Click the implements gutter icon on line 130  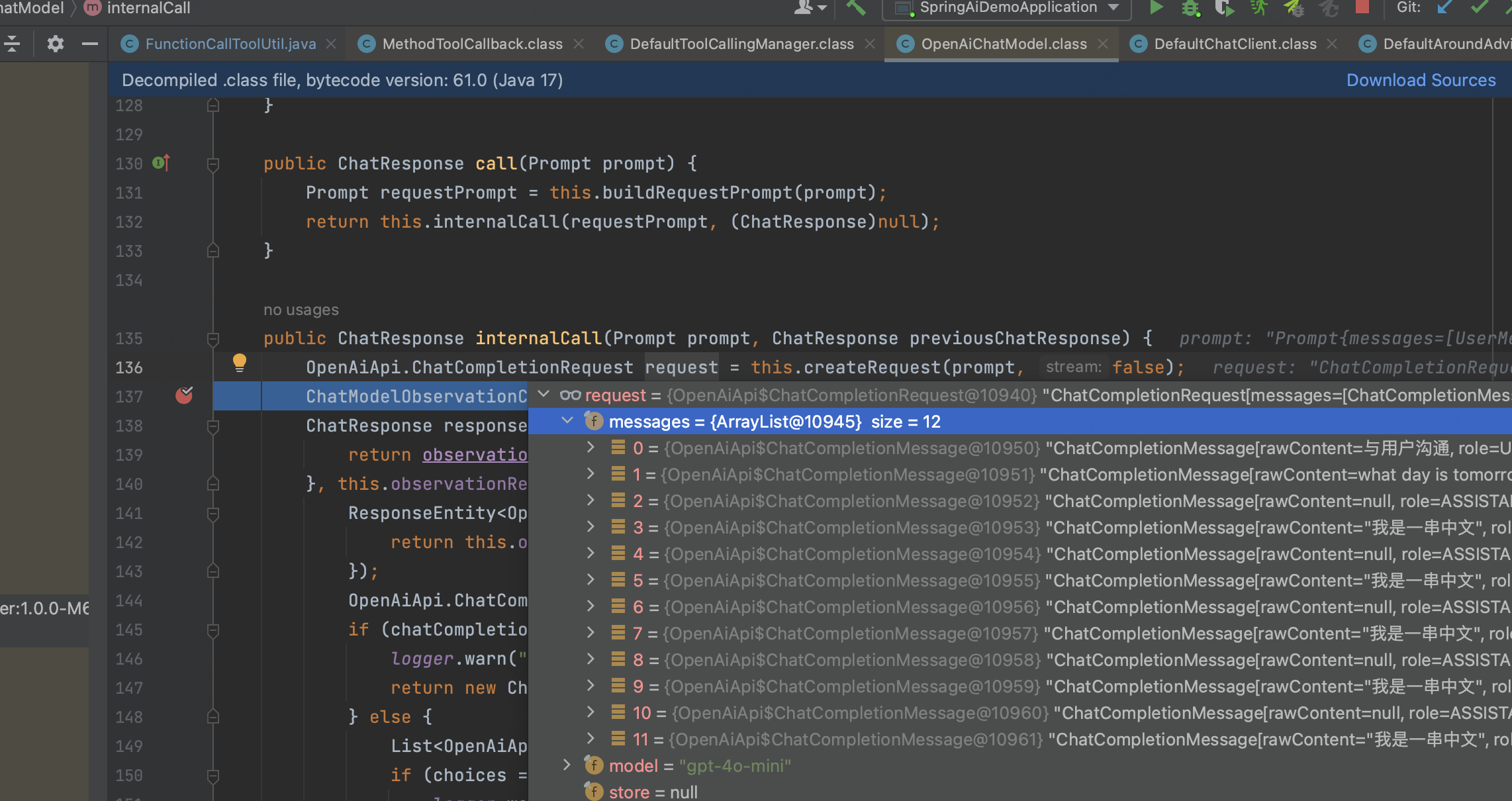point(162,163)
